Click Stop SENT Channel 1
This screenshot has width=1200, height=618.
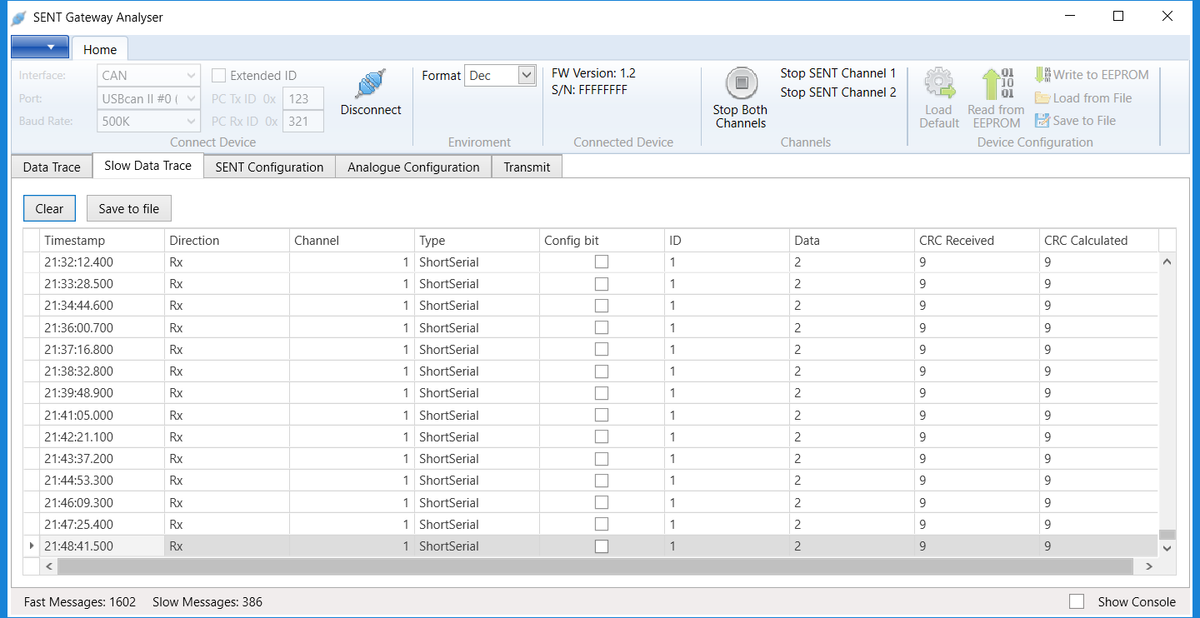click(x=838, y=74)
